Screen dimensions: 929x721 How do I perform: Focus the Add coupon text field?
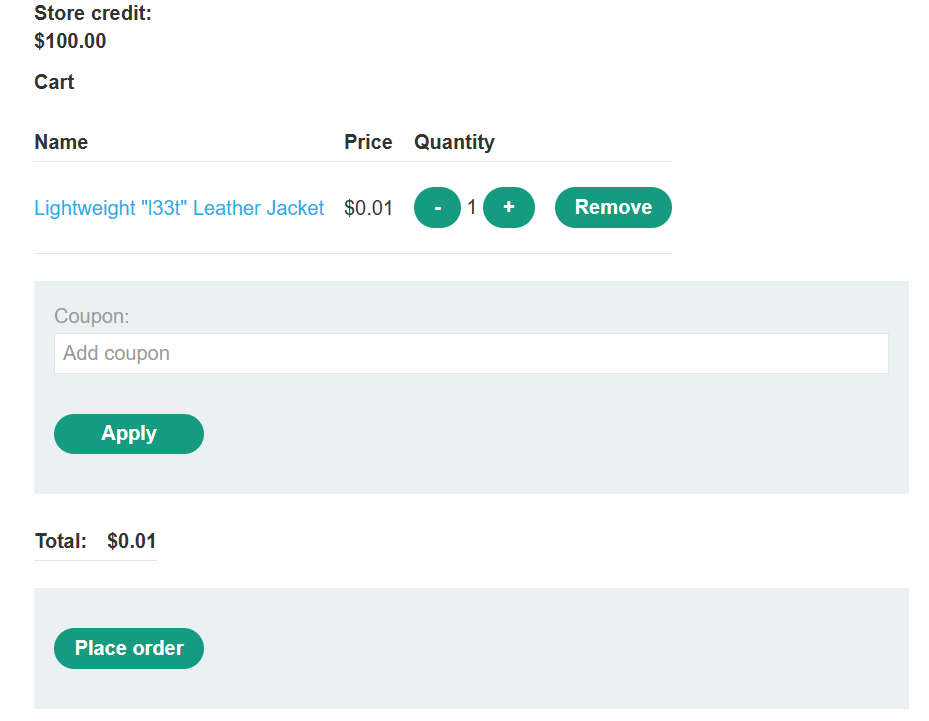click(471, 353)
